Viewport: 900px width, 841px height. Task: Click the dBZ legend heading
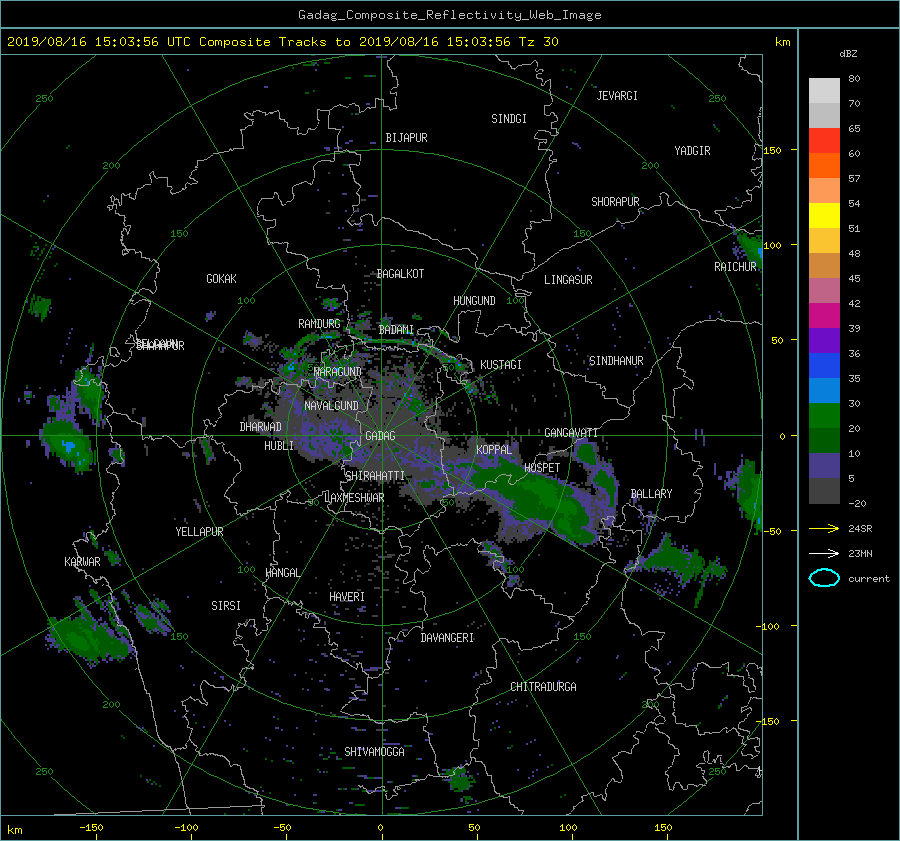tap(848, 53)
